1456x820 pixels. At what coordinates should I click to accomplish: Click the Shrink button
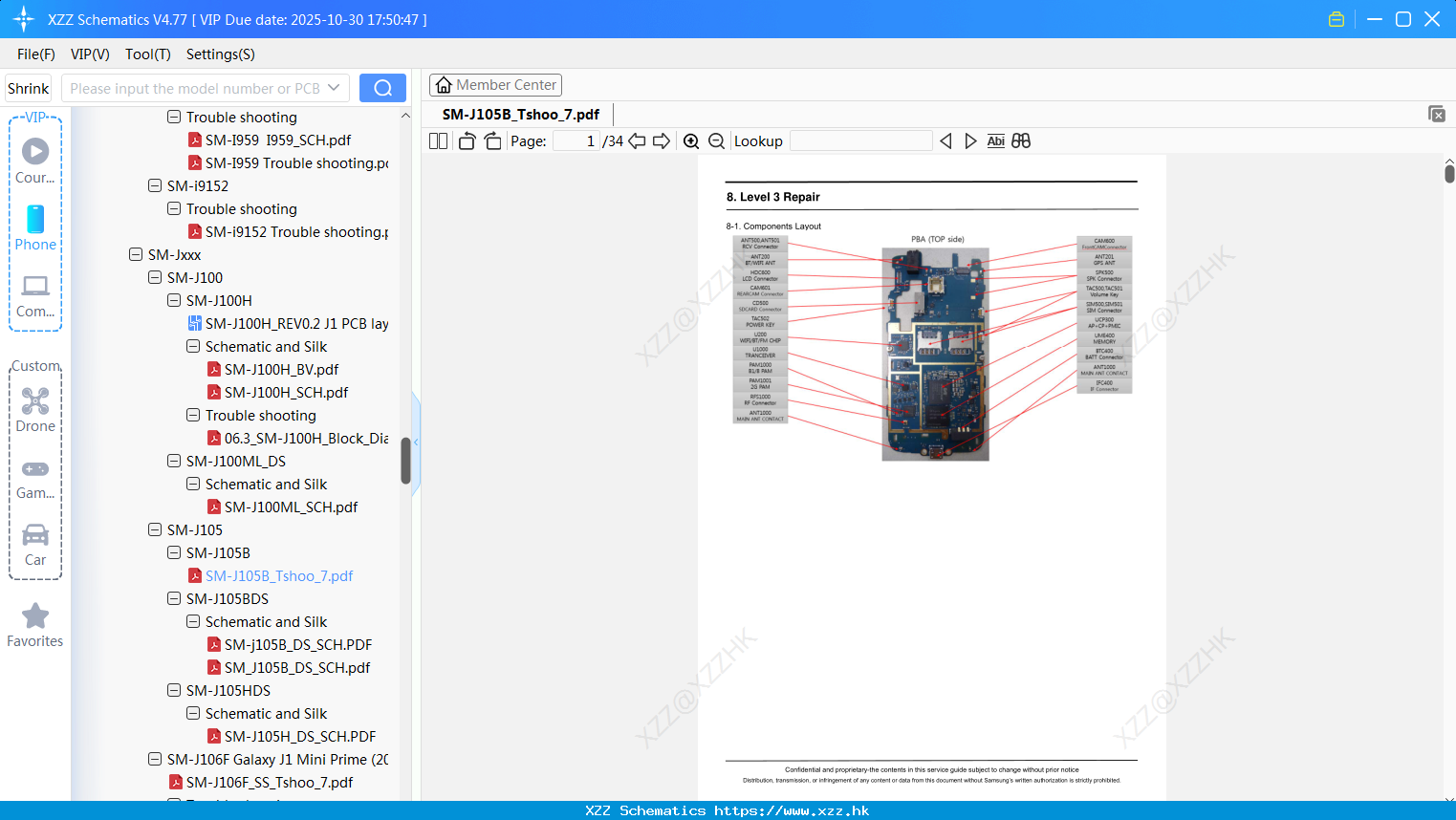(x=29, y=88)
